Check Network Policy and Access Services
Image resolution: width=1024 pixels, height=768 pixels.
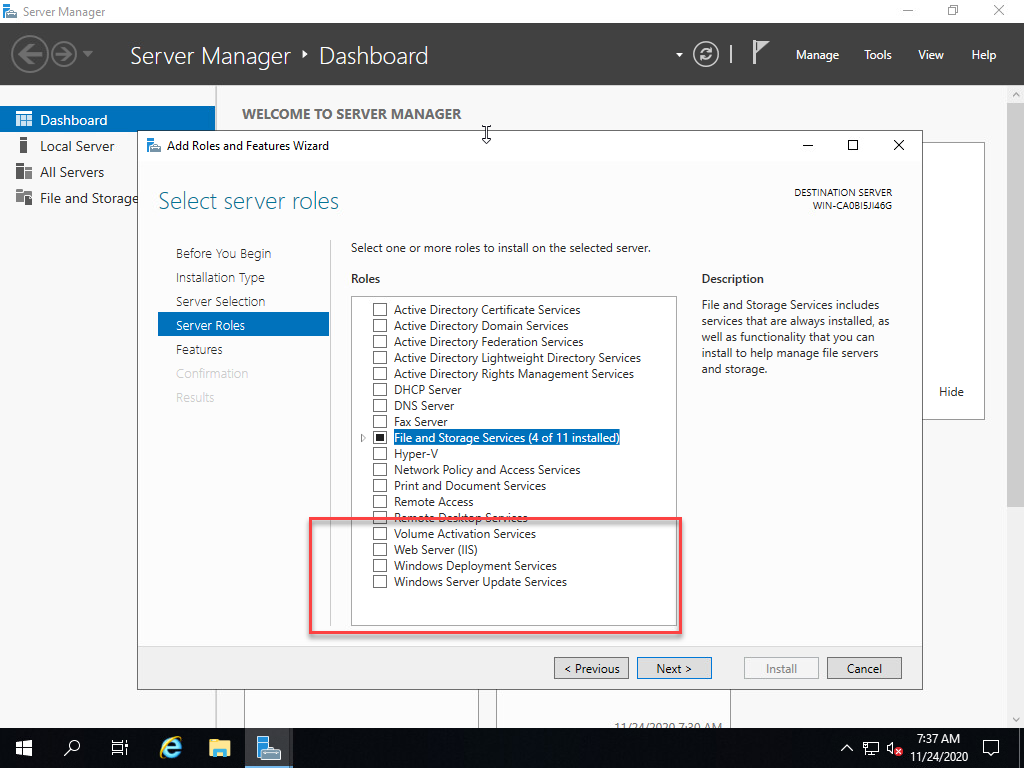(379, 470)
